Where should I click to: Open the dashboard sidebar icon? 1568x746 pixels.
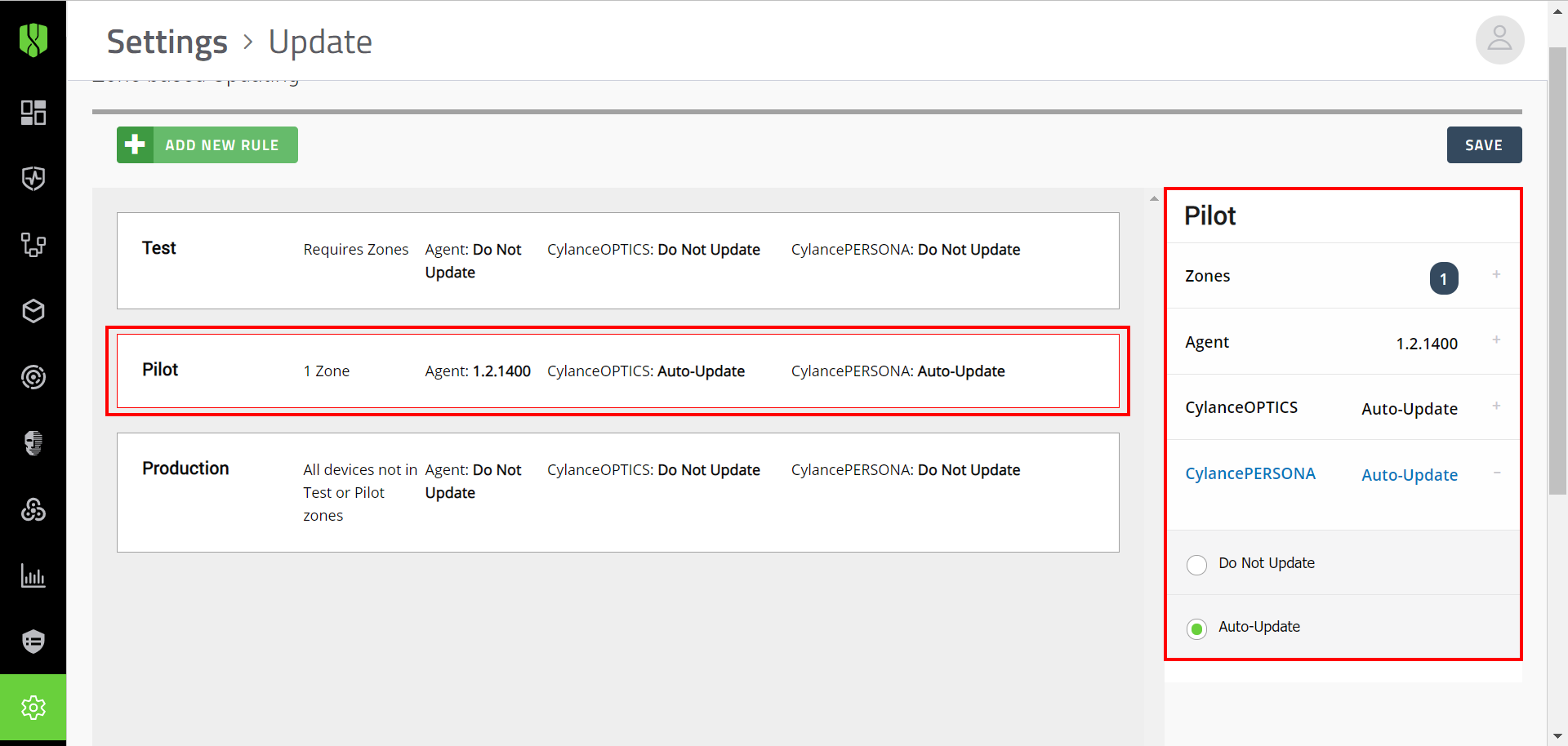click(x=33, y=113)
